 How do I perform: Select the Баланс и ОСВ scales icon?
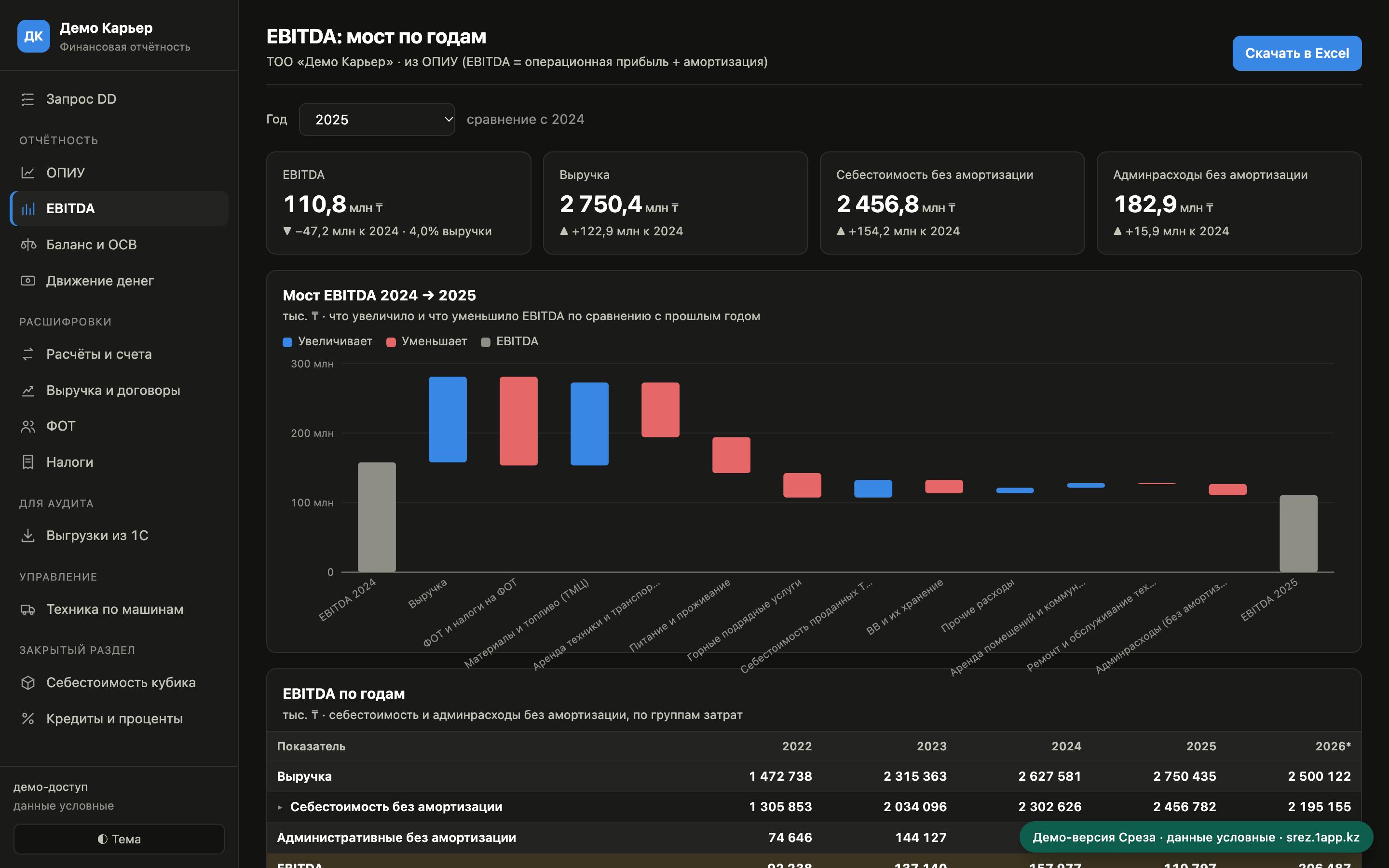[x=27, y=244]
